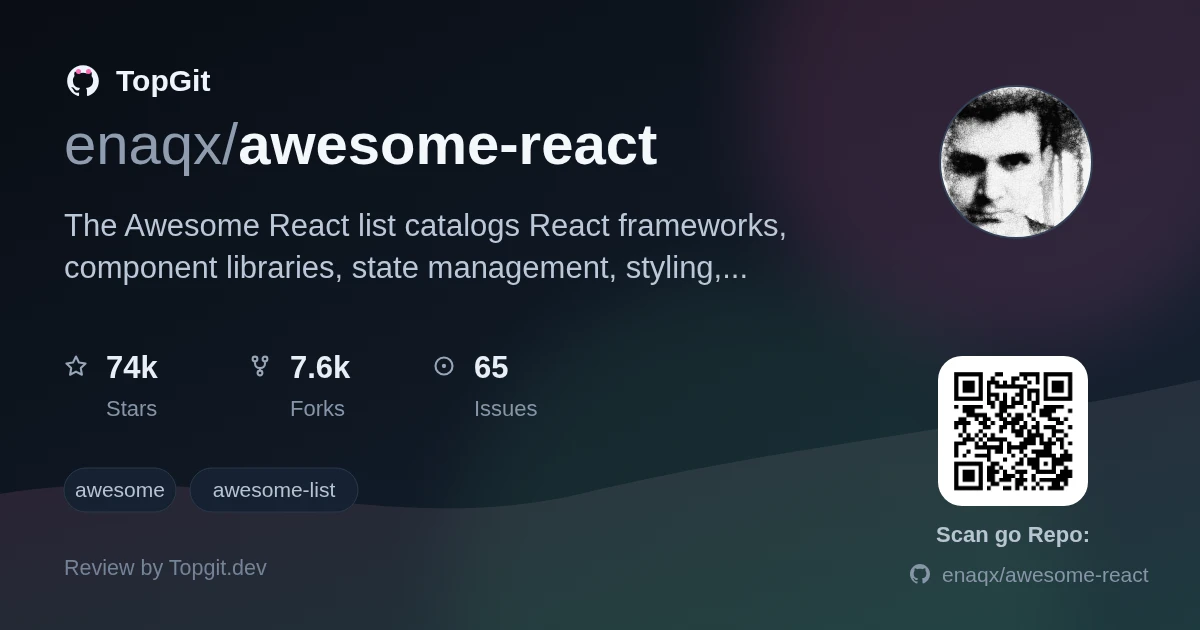Select the 'awesome-list' topic tag
Viewport: 1200px width, 630px height.
[274, 490]
